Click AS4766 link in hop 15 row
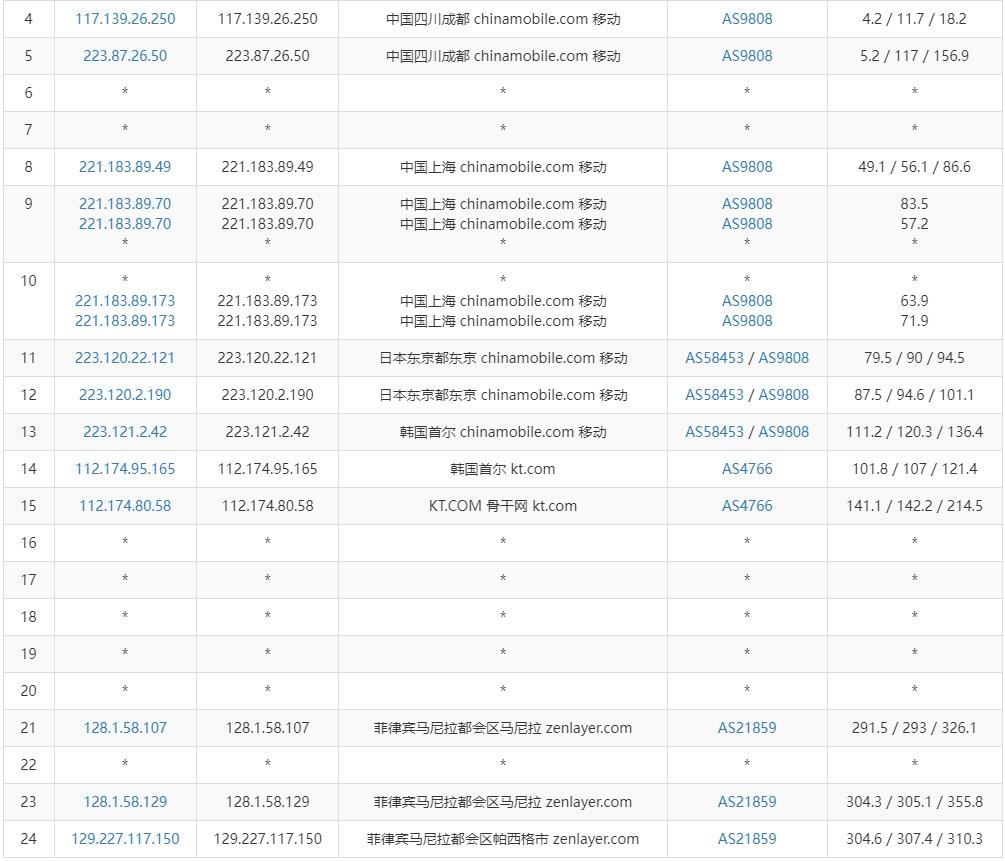 coord(747,506)
